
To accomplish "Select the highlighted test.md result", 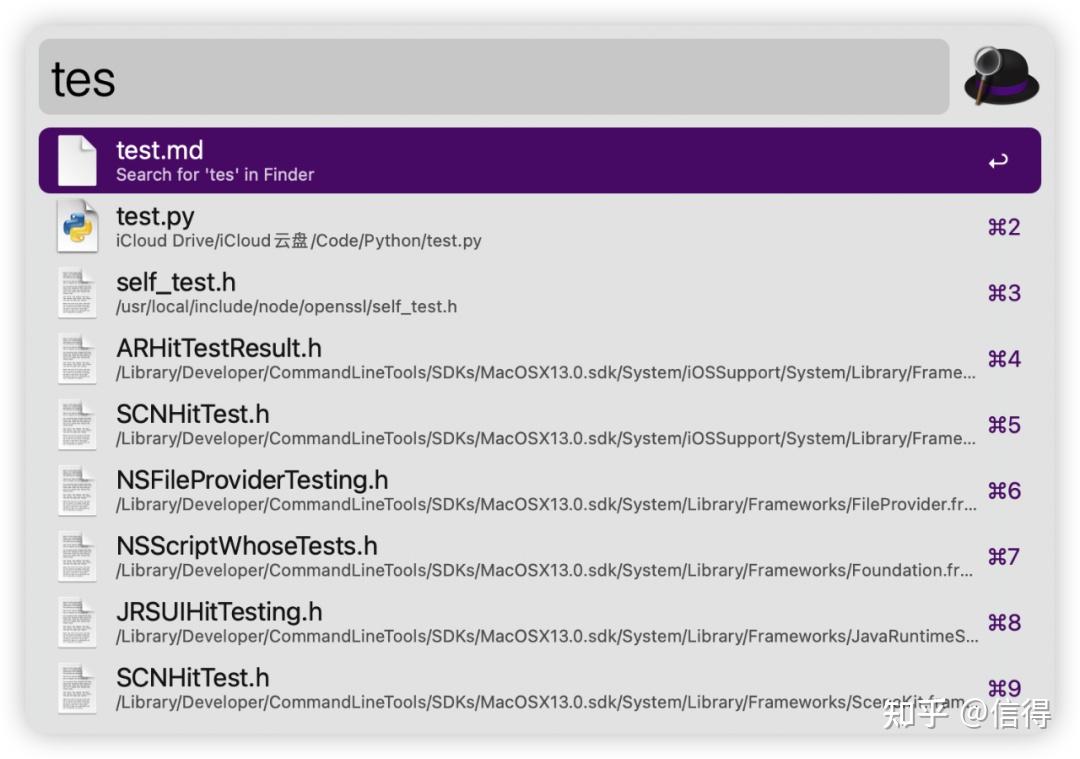I will 160,151.
